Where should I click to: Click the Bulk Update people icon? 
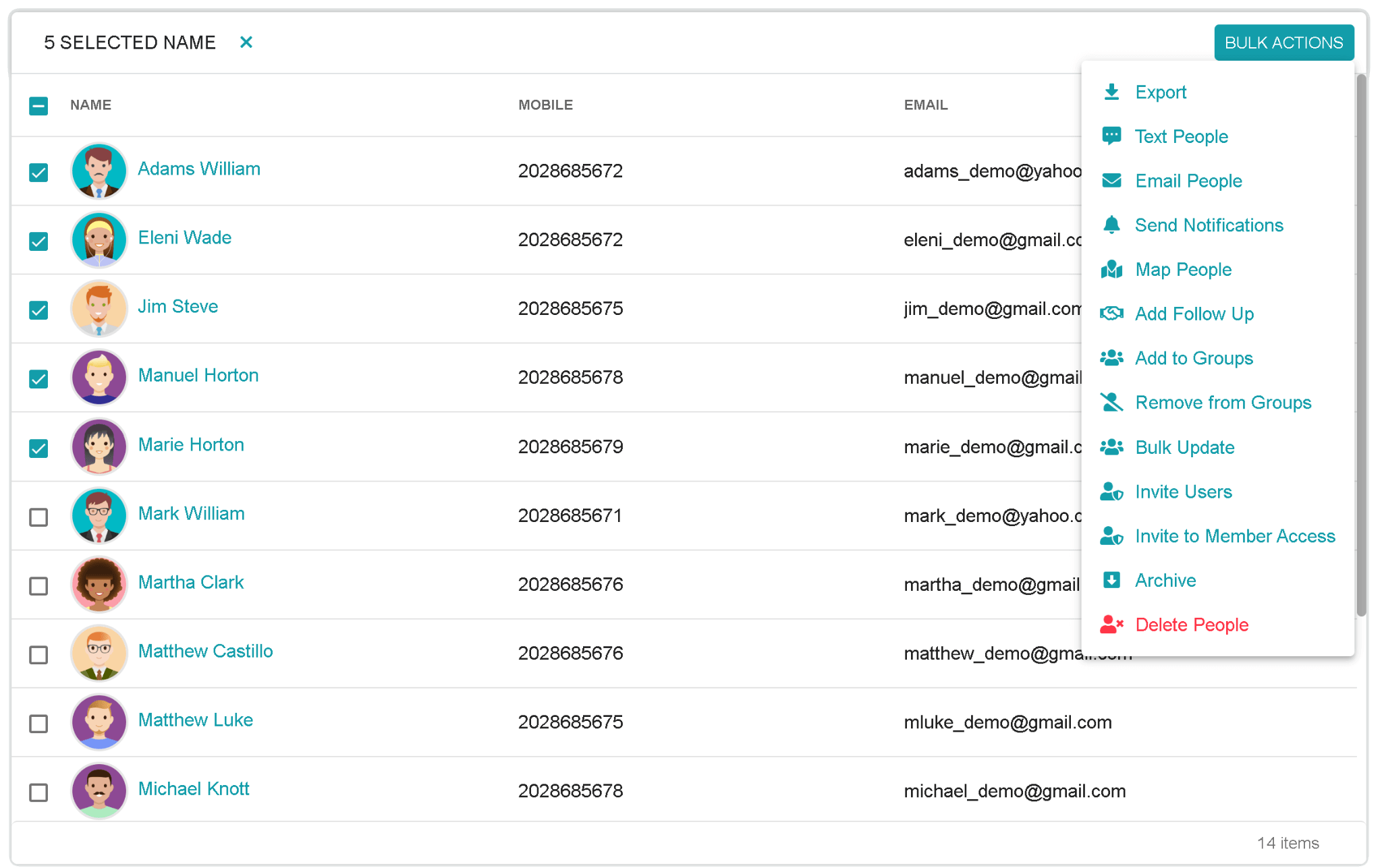[x=1111, y=447]
